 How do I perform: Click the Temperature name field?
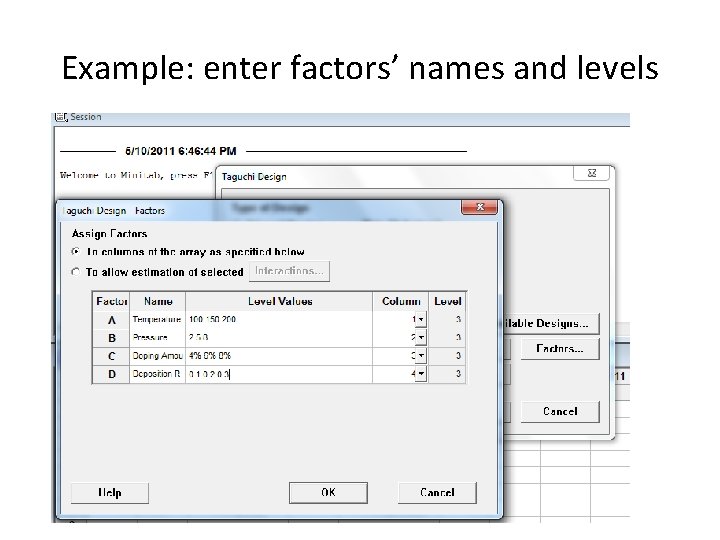coord(158,320)
